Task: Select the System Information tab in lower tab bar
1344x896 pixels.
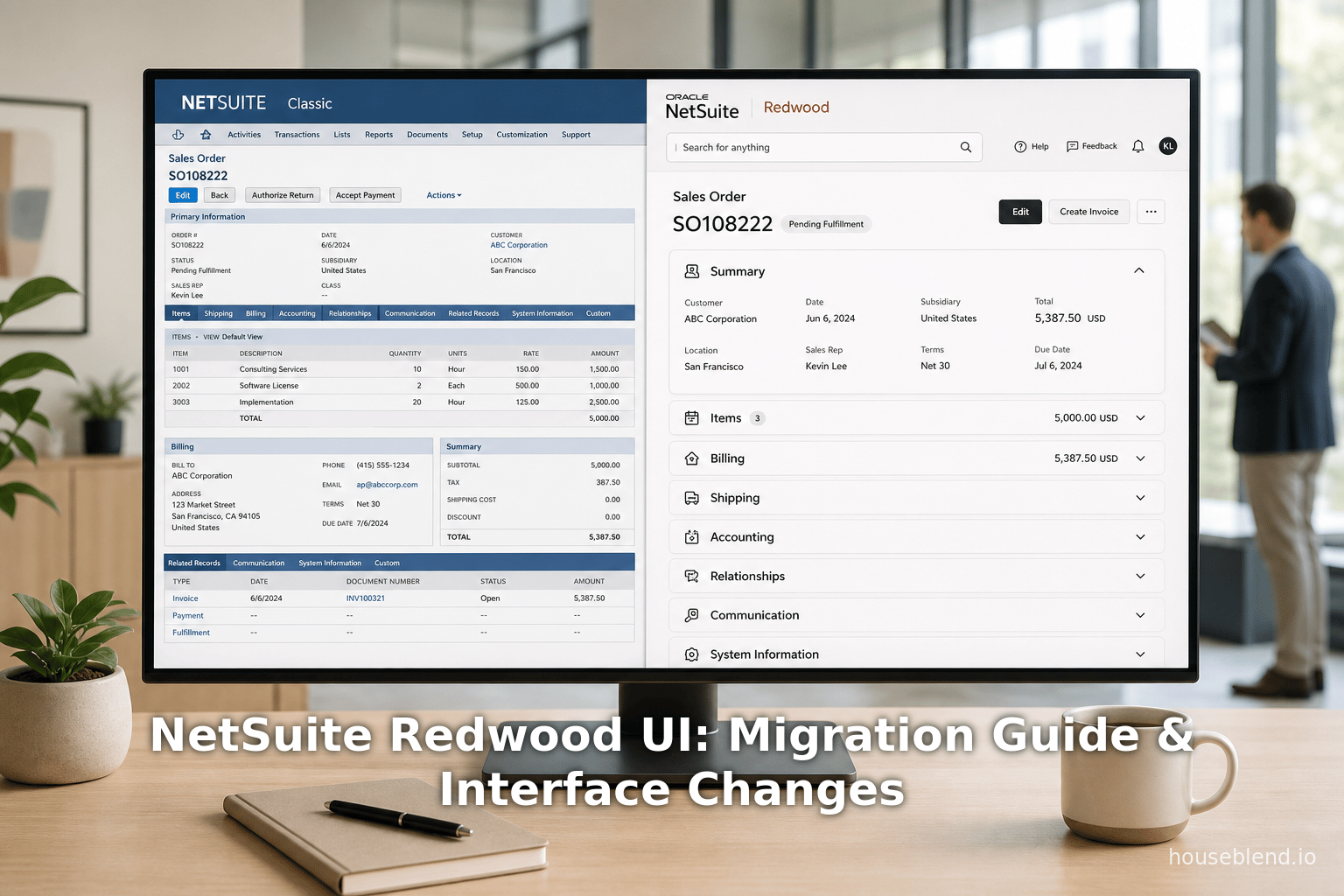Action: [x=330, y=563]
